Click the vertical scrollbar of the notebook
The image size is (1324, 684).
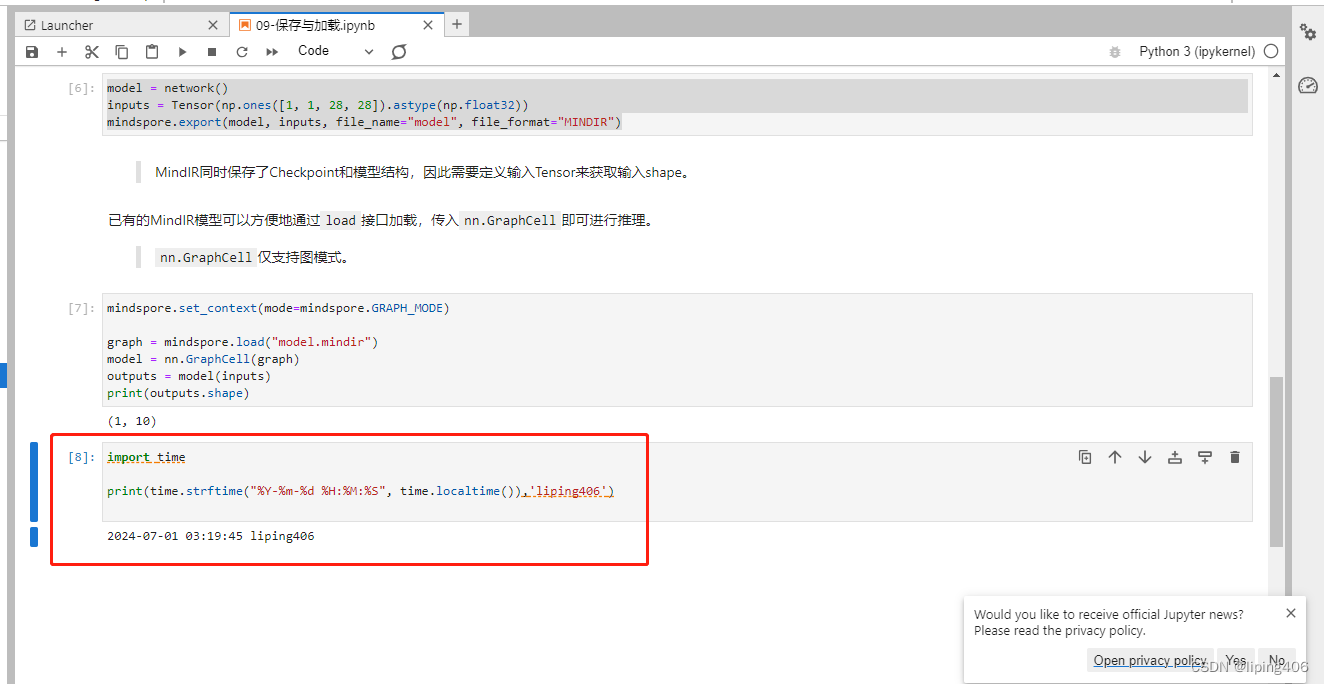(1276, 461)
